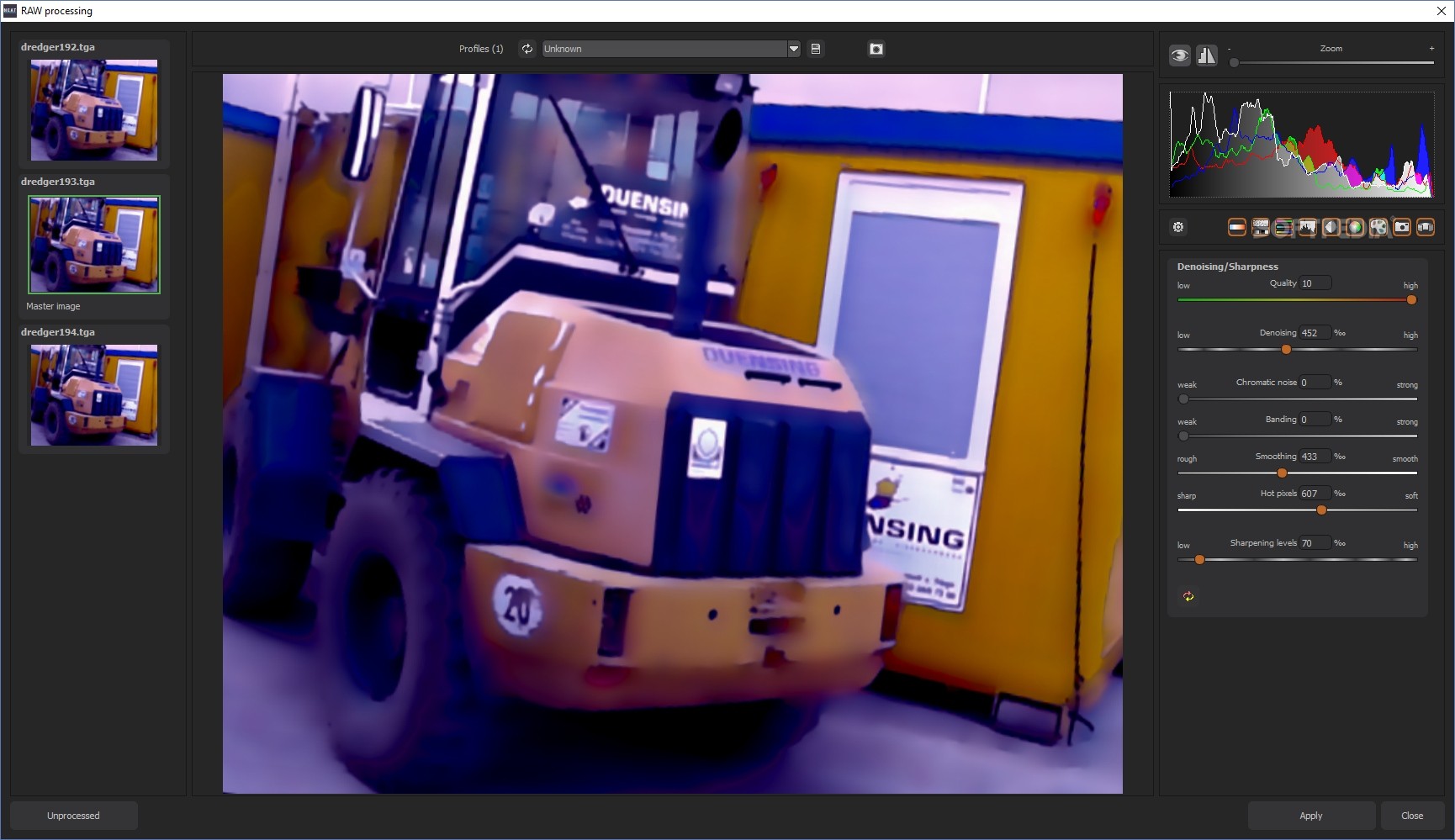Click the Quality value field
Viewport: 1455px width, 840px height.
tap(1315, 283)
